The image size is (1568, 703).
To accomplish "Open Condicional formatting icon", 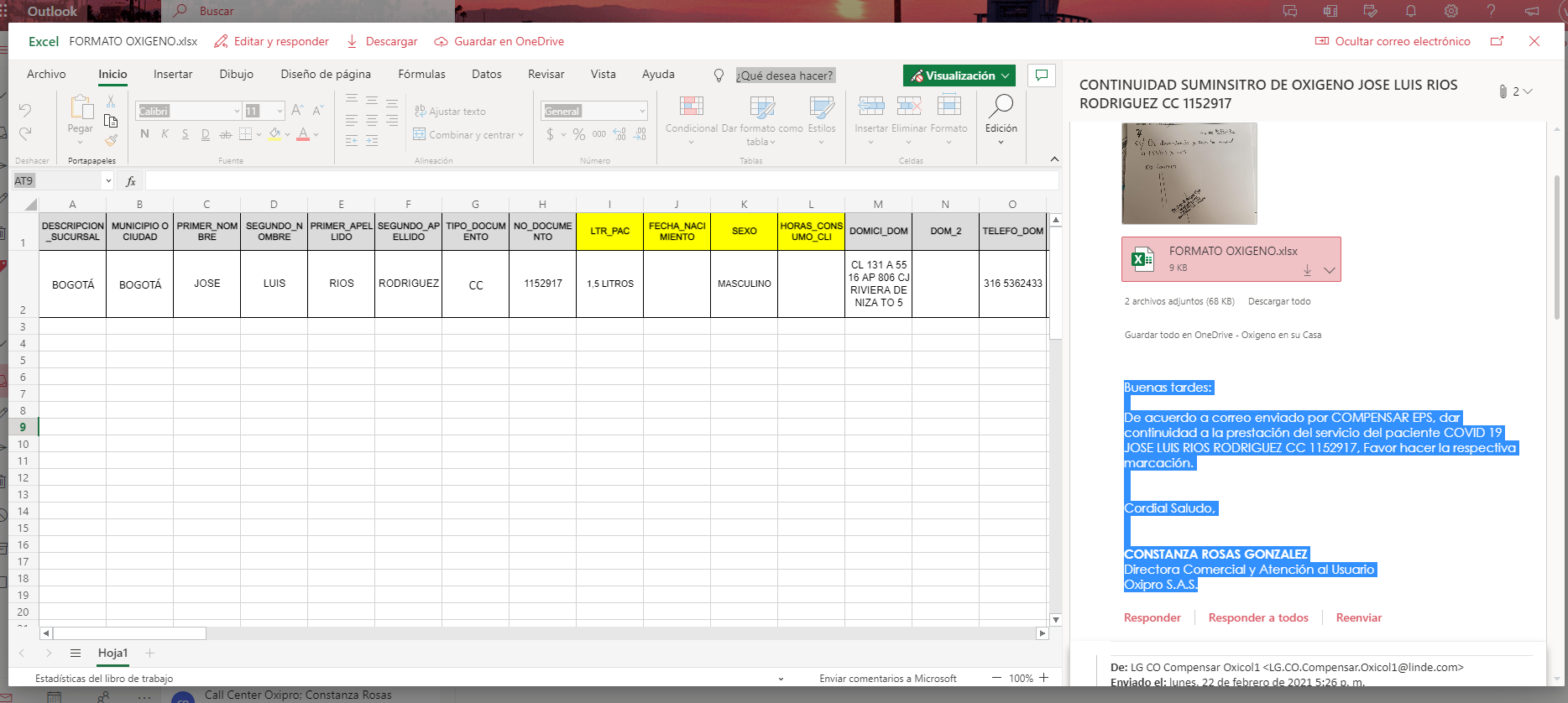I will click(x=692, y=107).
